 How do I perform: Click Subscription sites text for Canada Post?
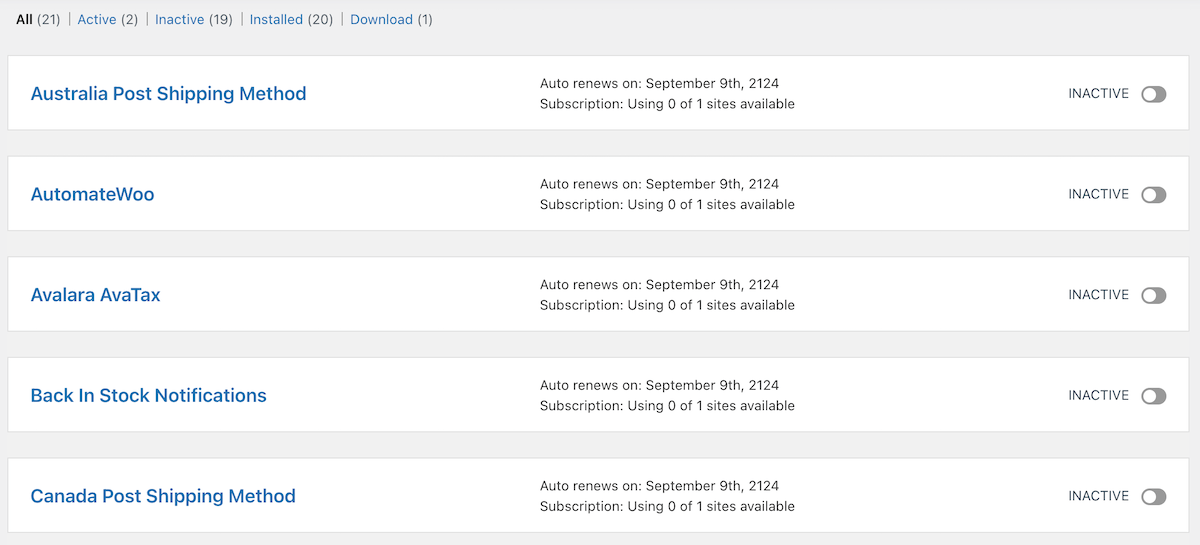[667, 507]
